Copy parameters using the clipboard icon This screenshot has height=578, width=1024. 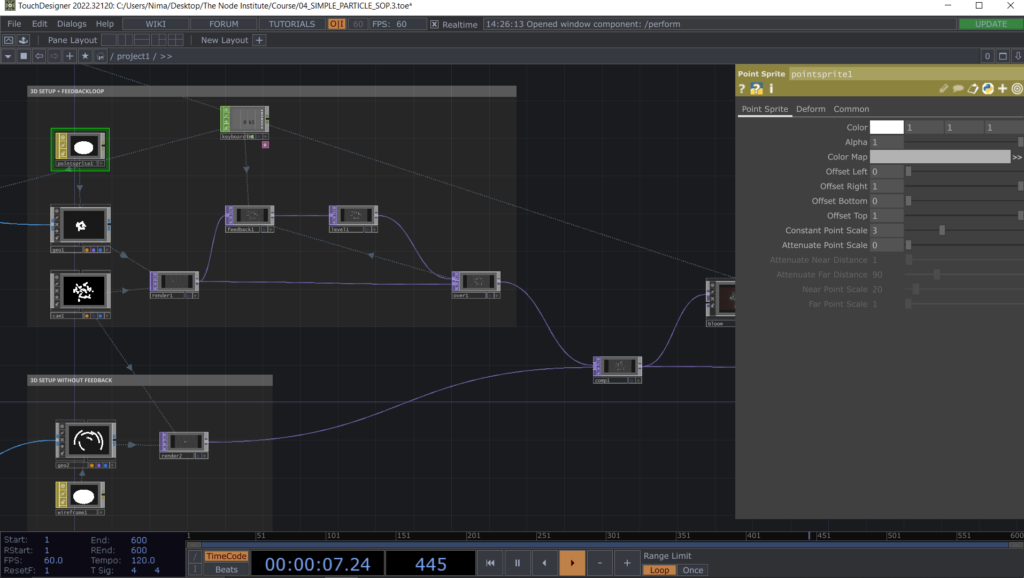click(973, 89)
